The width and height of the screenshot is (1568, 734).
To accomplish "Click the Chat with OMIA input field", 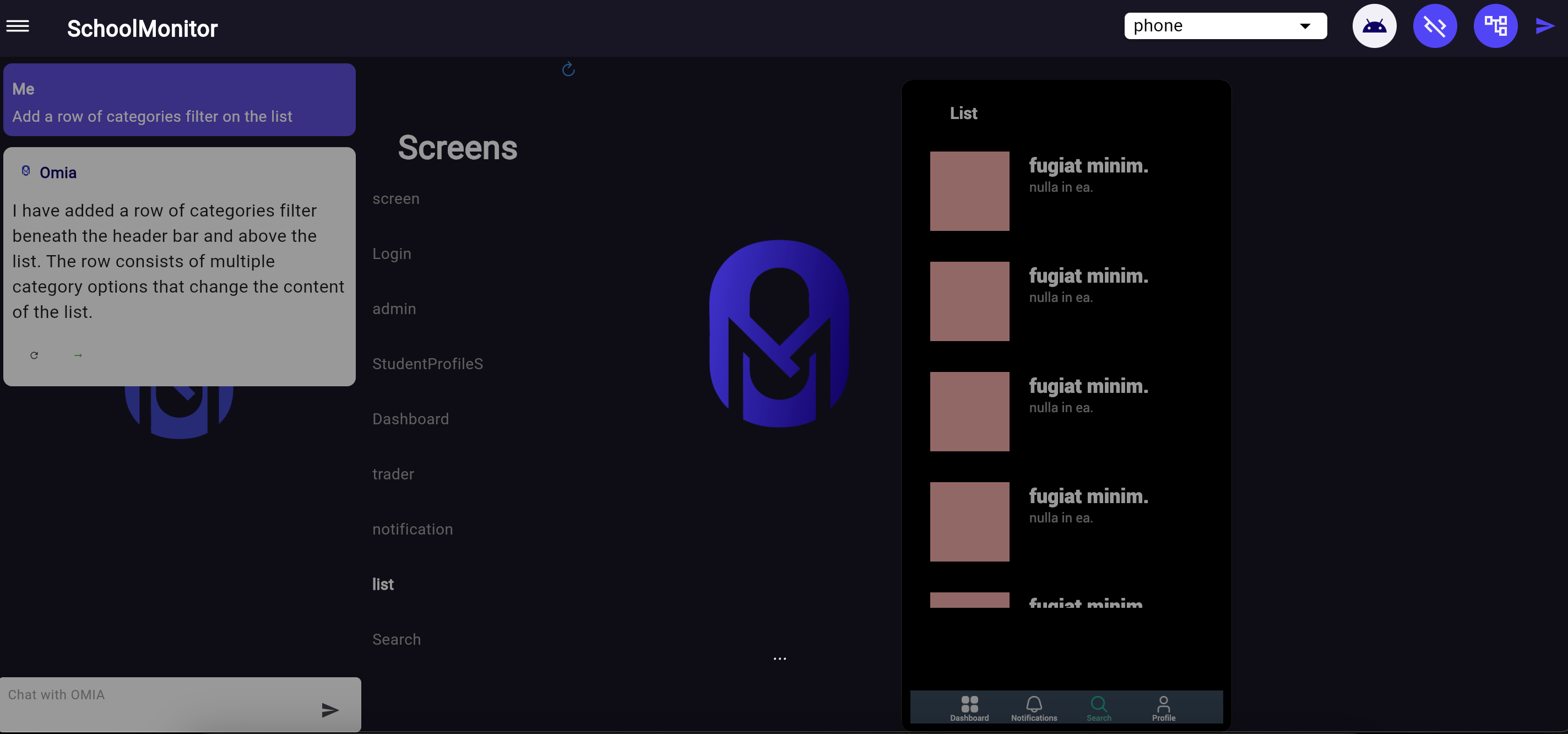I will coord(152,694).
